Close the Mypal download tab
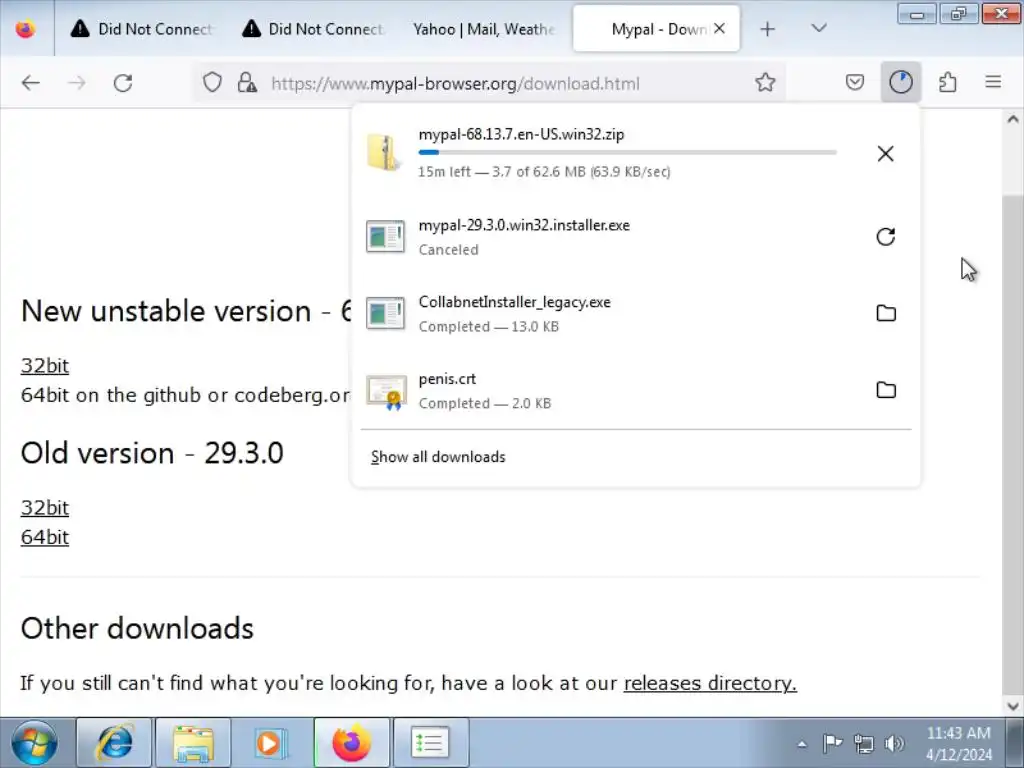 coord(719,28)
